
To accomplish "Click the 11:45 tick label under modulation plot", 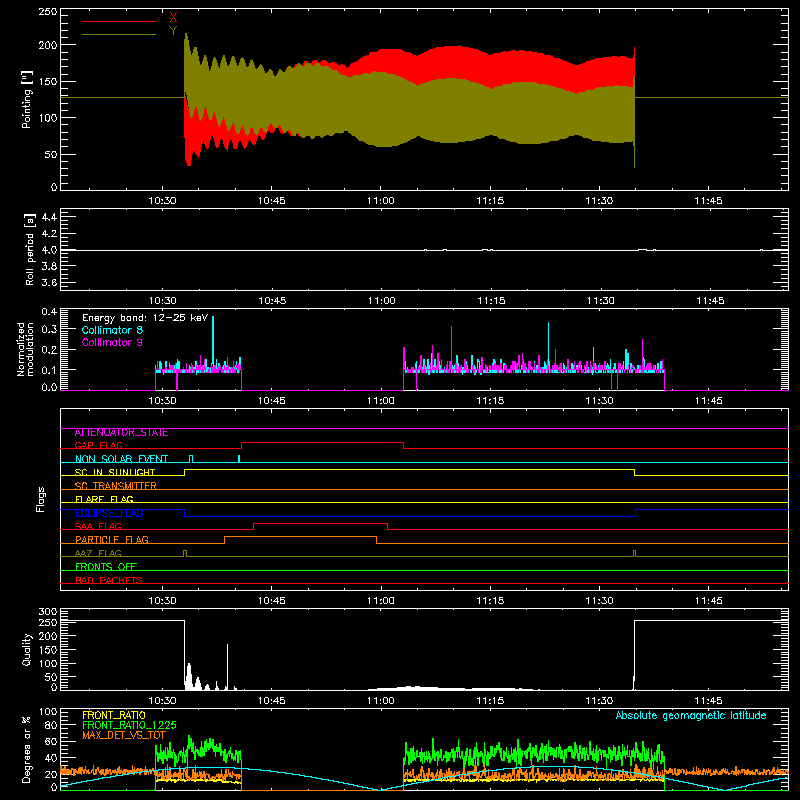I will click(708, 401).
